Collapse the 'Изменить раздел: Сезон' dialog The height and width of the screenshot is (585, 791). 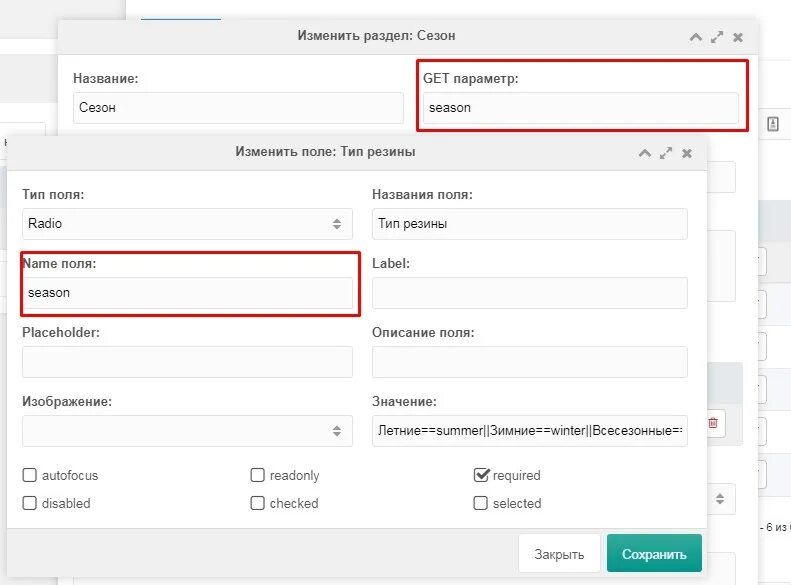696,37
